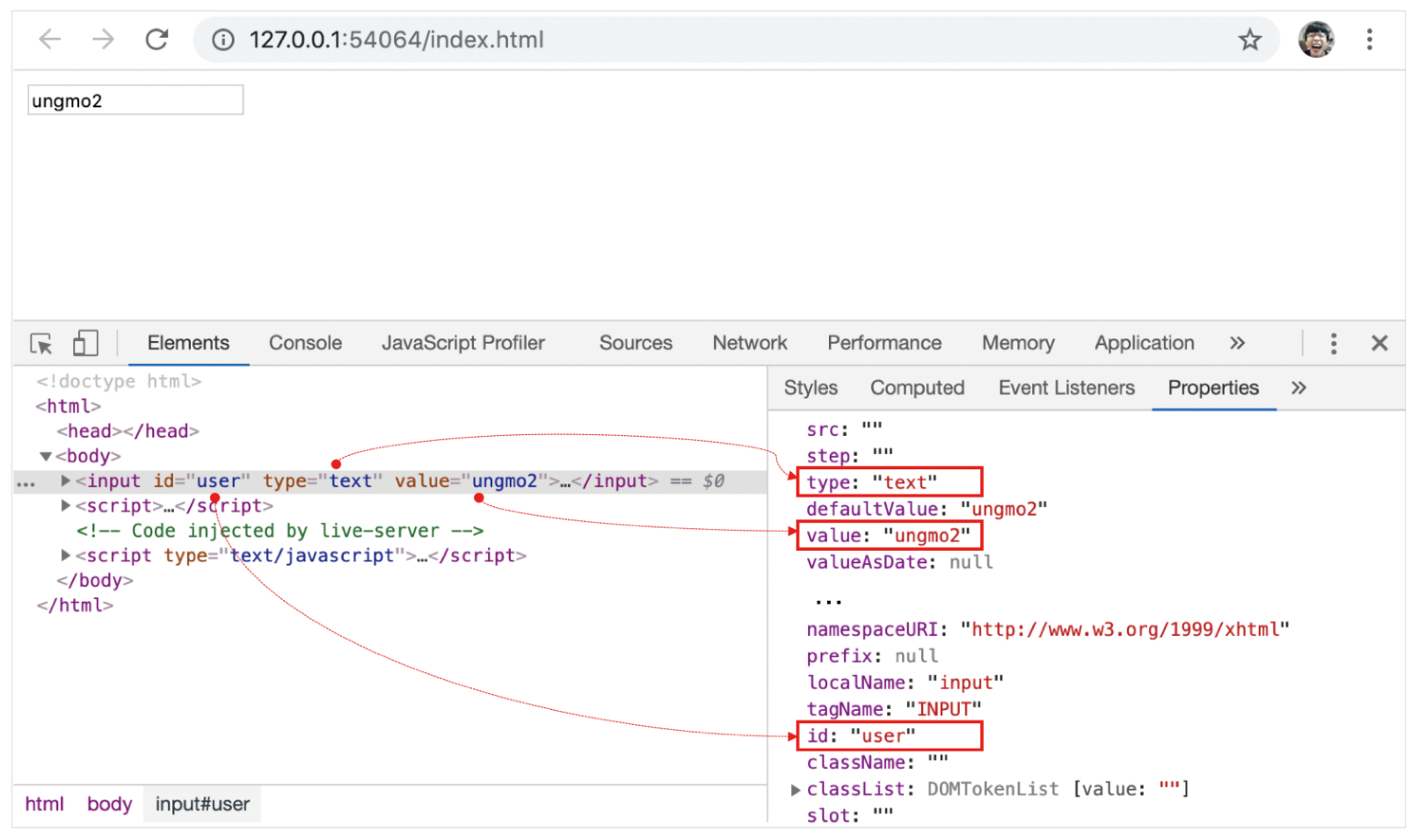Screen dimensions: 1425x840
Task: Open the Chrome three-dot menu
Action: [1370, 40]
